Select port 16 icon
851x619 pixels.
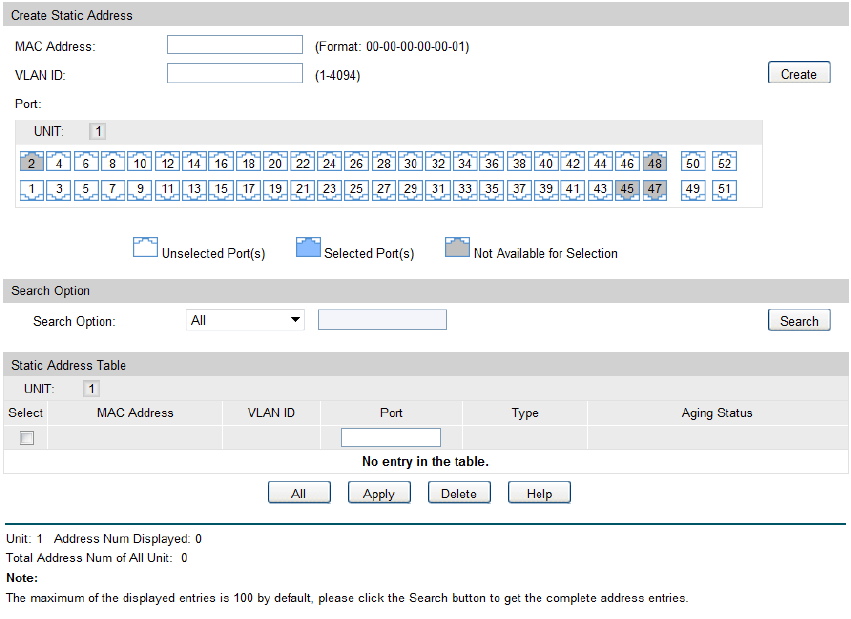[221, 162]
